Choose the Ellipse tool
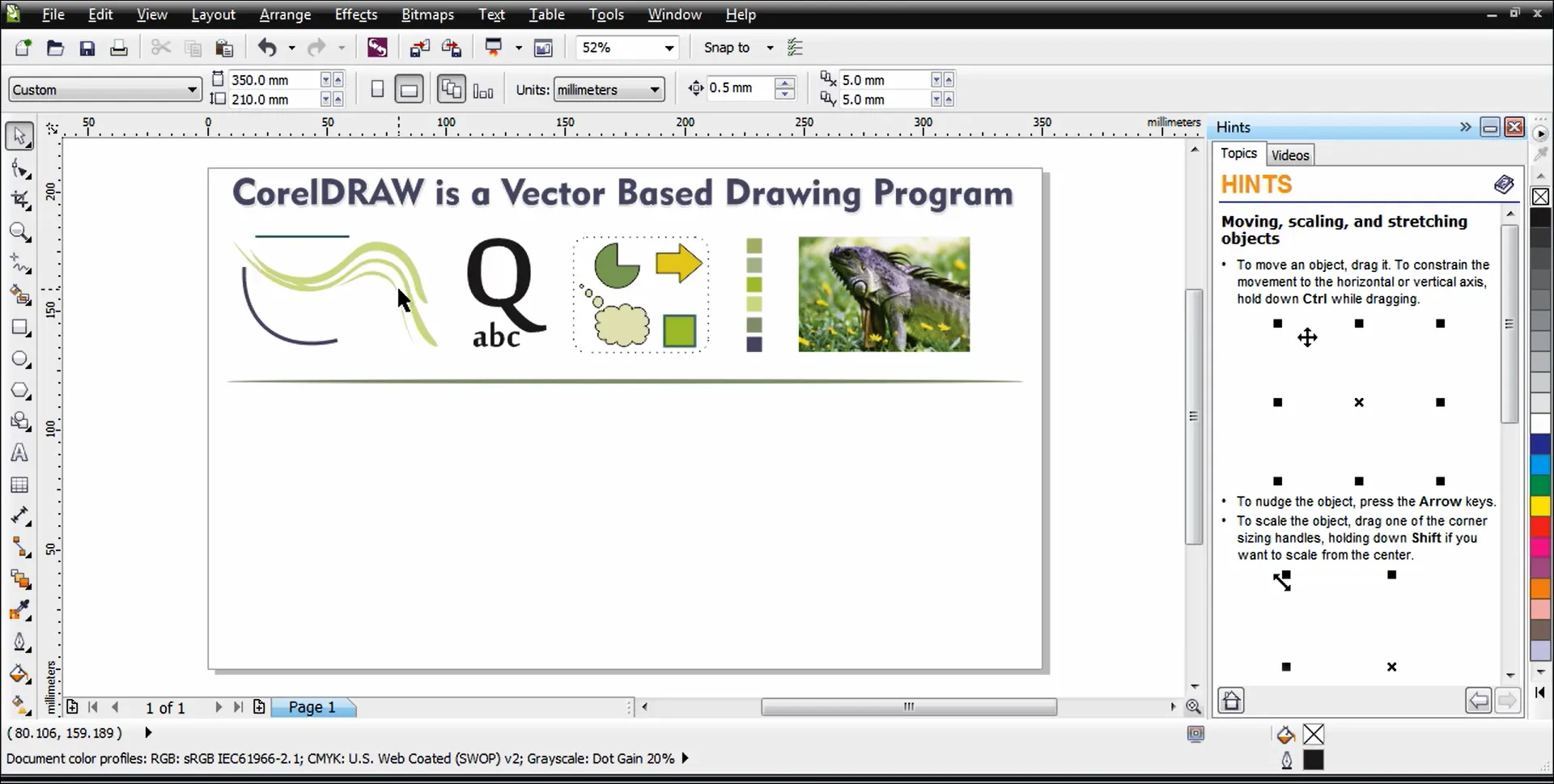The width and height of the screenshot is (1554, 784). coord(19,359)
